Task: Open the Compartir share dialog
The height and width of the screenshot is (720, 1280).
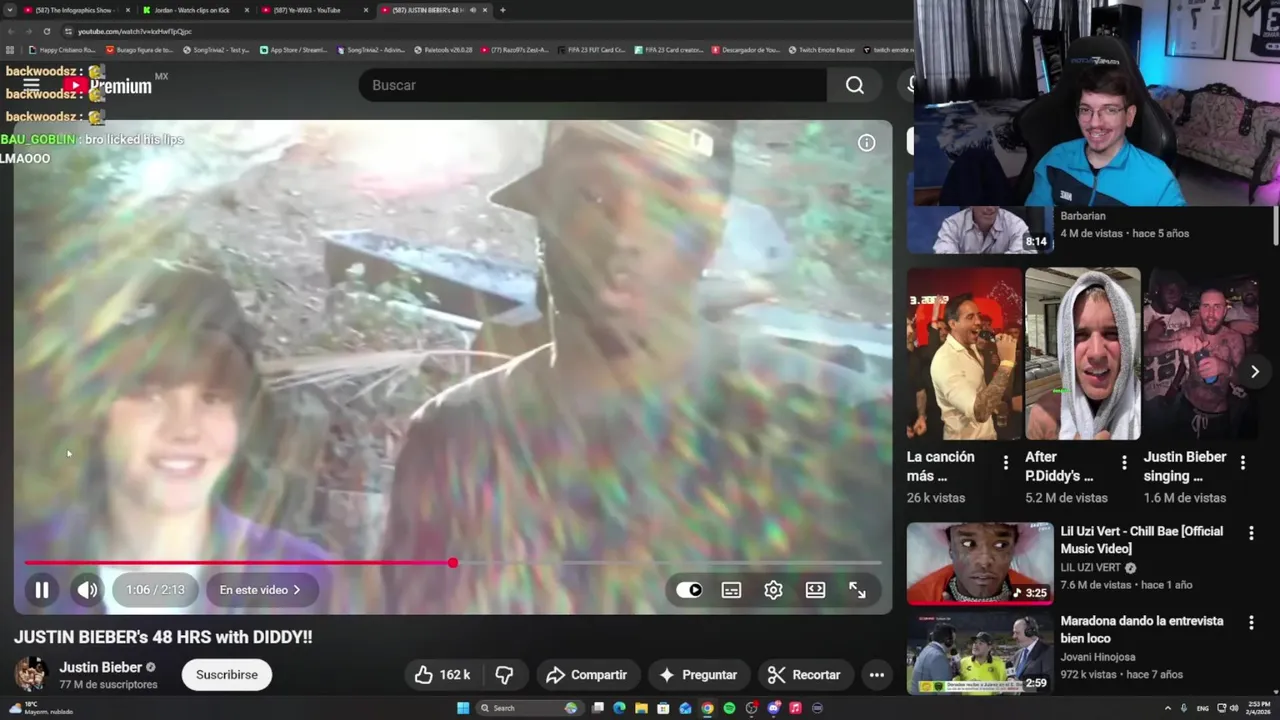Action: point(586,675)
